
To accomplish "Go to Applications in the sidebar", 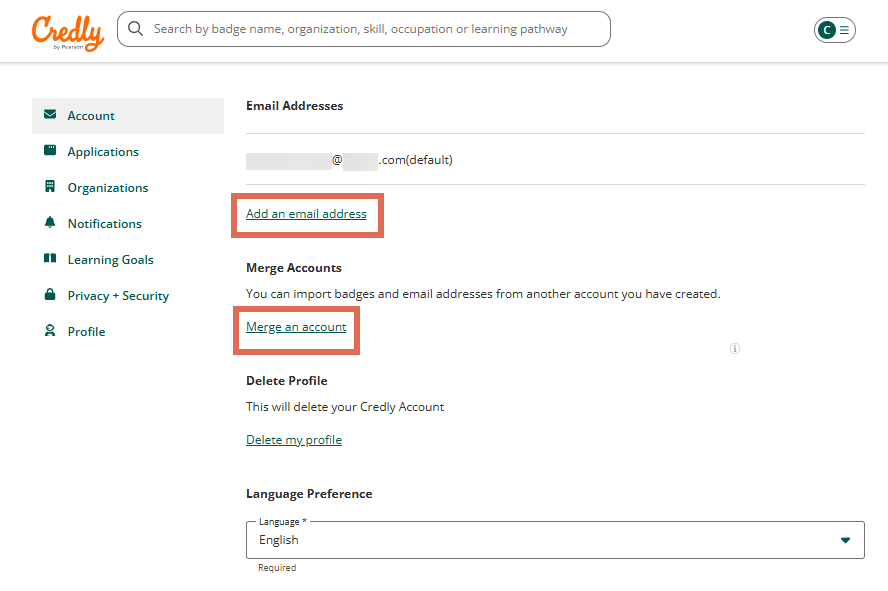I will (x=128, y=152).
